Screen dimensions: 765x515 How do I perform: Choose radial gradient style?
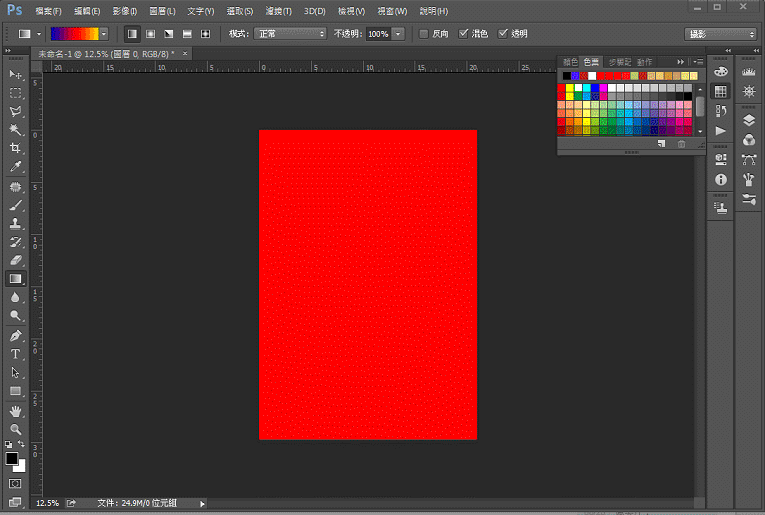tap(151, 34)
